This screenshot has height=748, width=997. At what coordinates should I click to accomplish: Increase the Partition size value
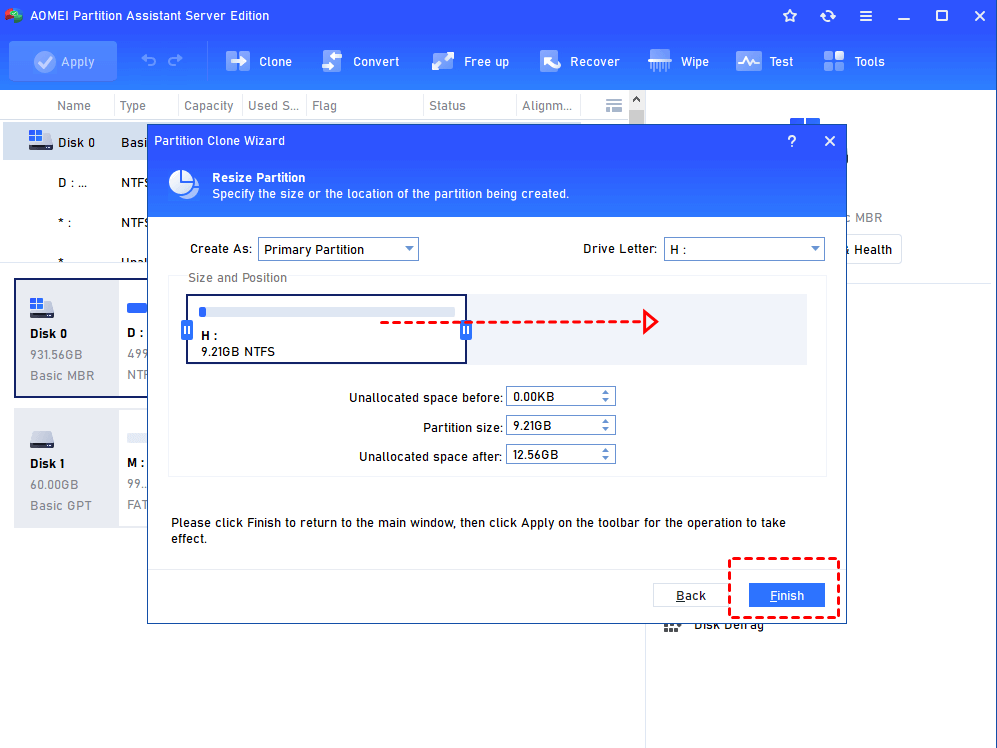pyautogui.click(x=605, y=421)
